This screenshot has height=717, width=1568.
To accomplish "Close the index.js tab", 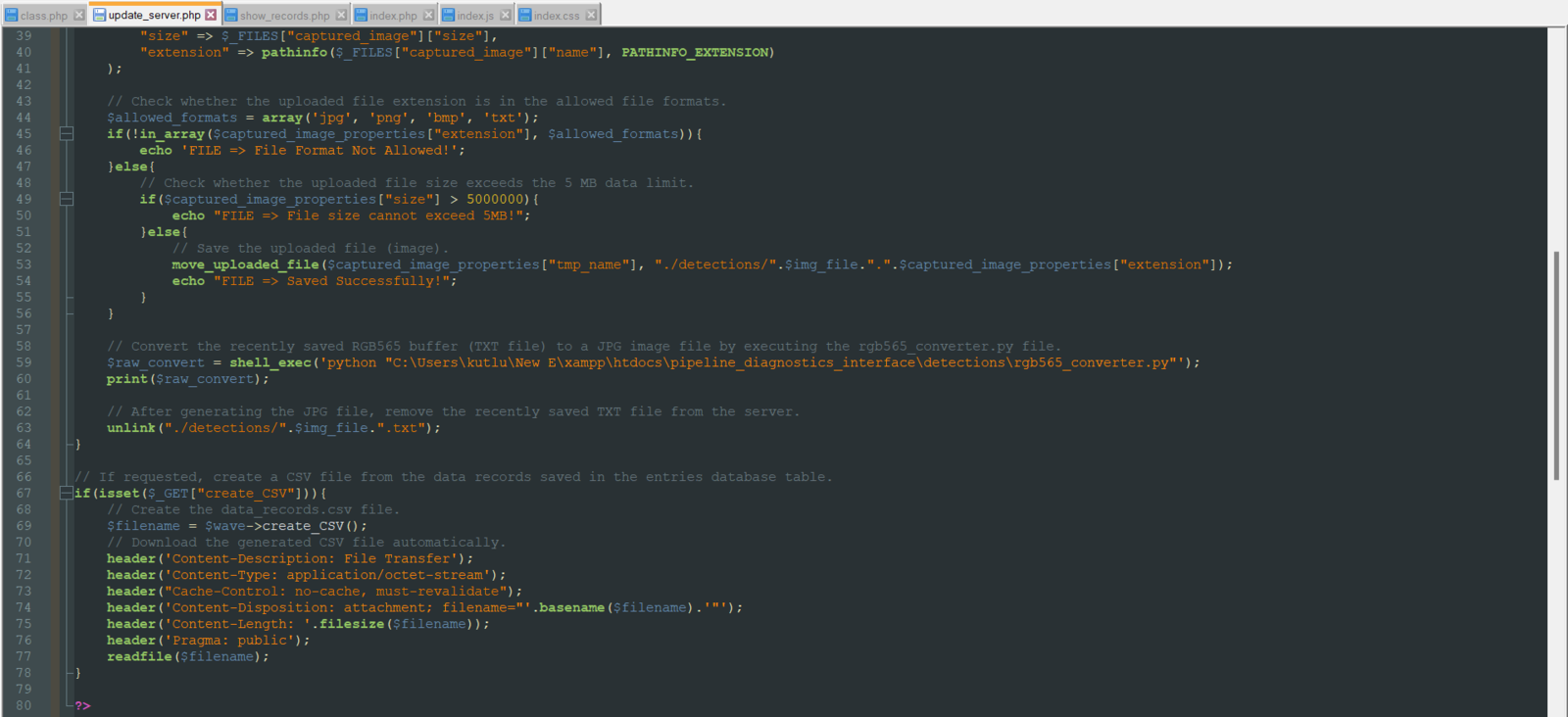I will [x=506, y=15].
